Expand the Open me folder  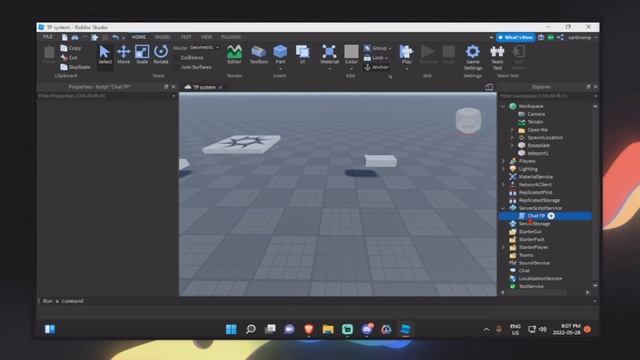[512, 130]
